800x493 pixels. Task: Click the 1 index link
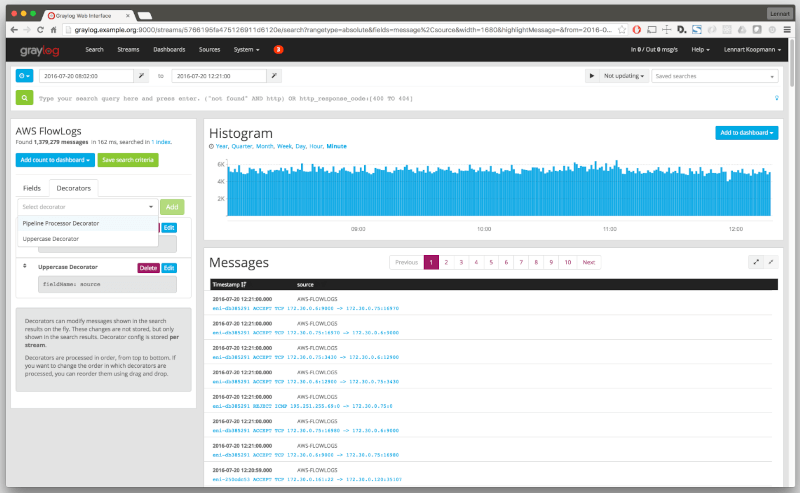point(161,142)
